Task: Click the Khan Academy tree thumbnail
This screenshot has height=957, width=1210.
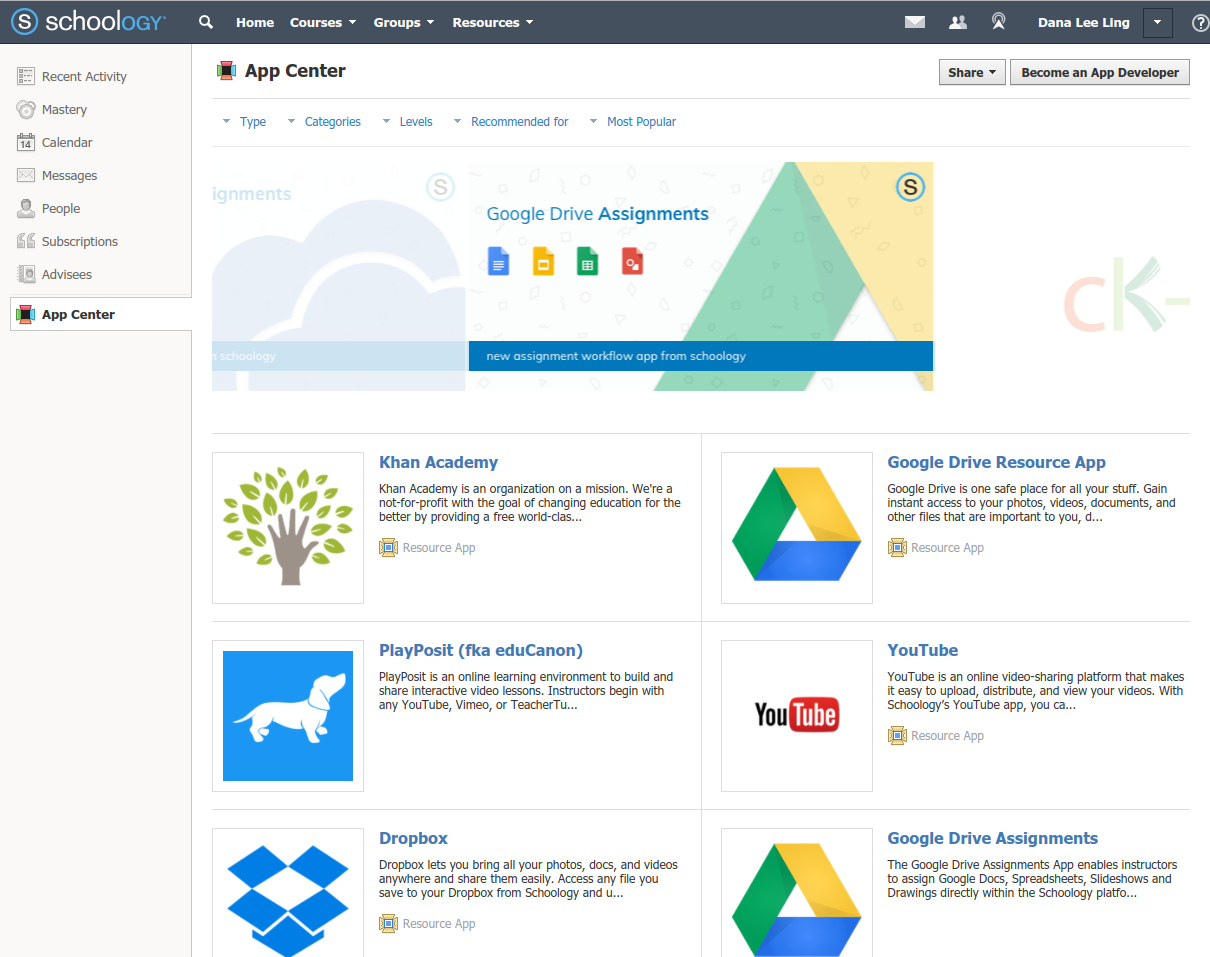Action: [288, 527]
